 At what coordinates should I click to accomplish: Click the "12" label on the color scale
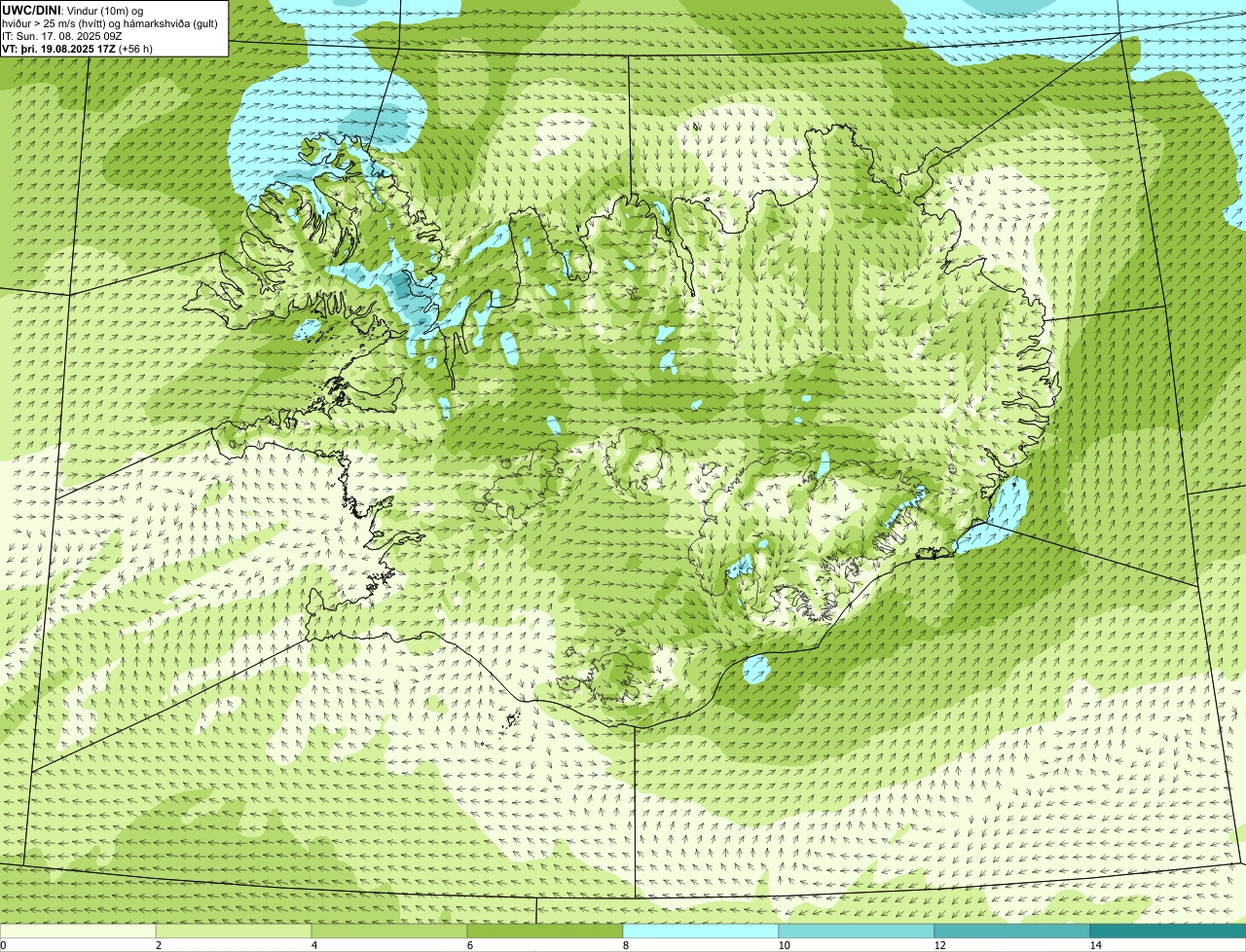click(939, 945)
